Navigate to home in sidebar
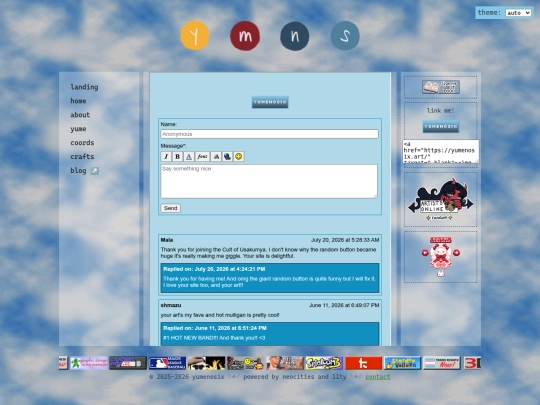 [78, 101]
